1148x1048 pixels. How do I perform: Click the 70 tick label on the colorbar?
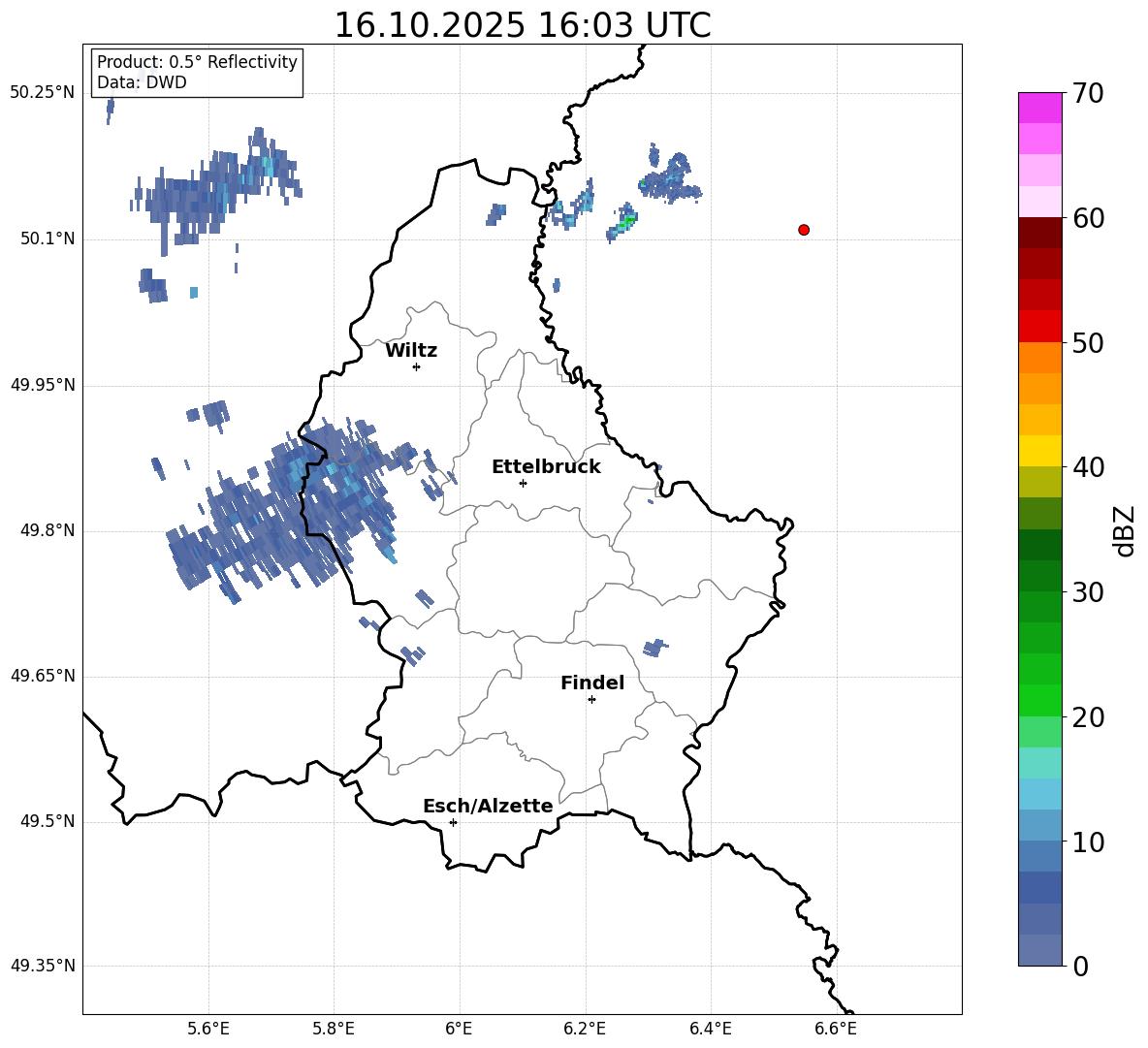click(1088, 93)
